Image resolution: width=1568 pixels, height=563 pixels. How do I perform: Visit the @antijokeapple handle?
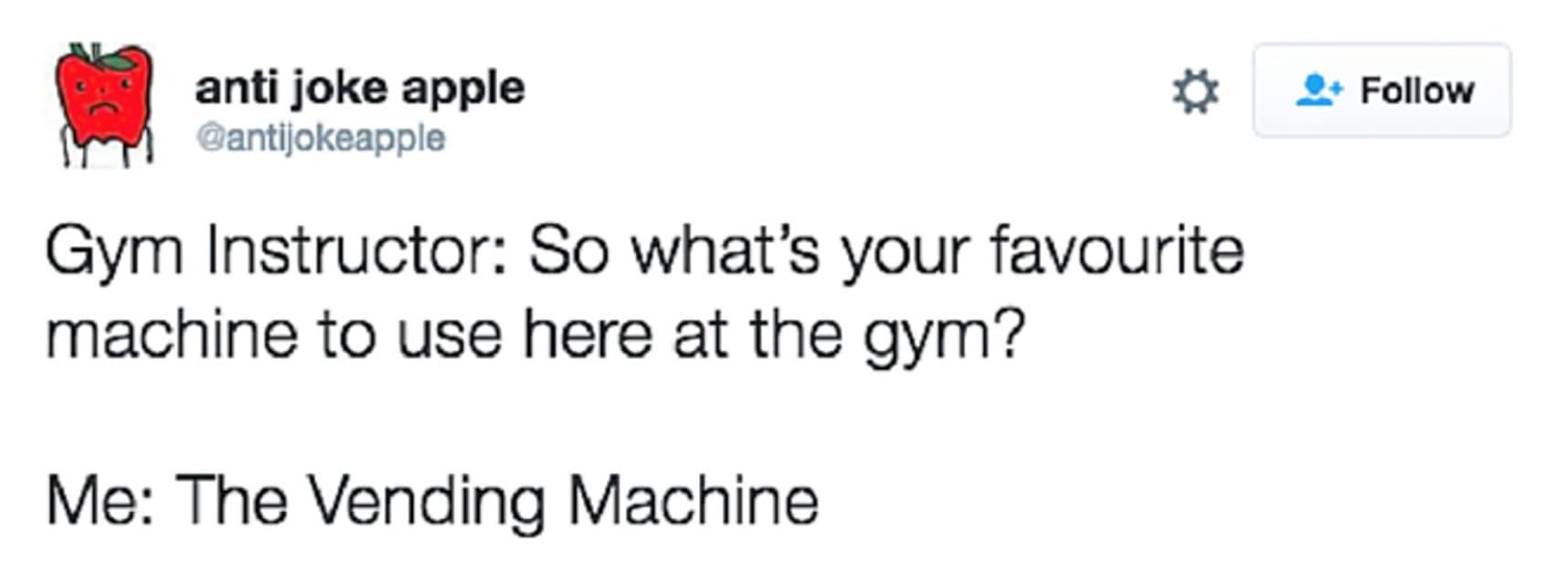coord(321,138)
